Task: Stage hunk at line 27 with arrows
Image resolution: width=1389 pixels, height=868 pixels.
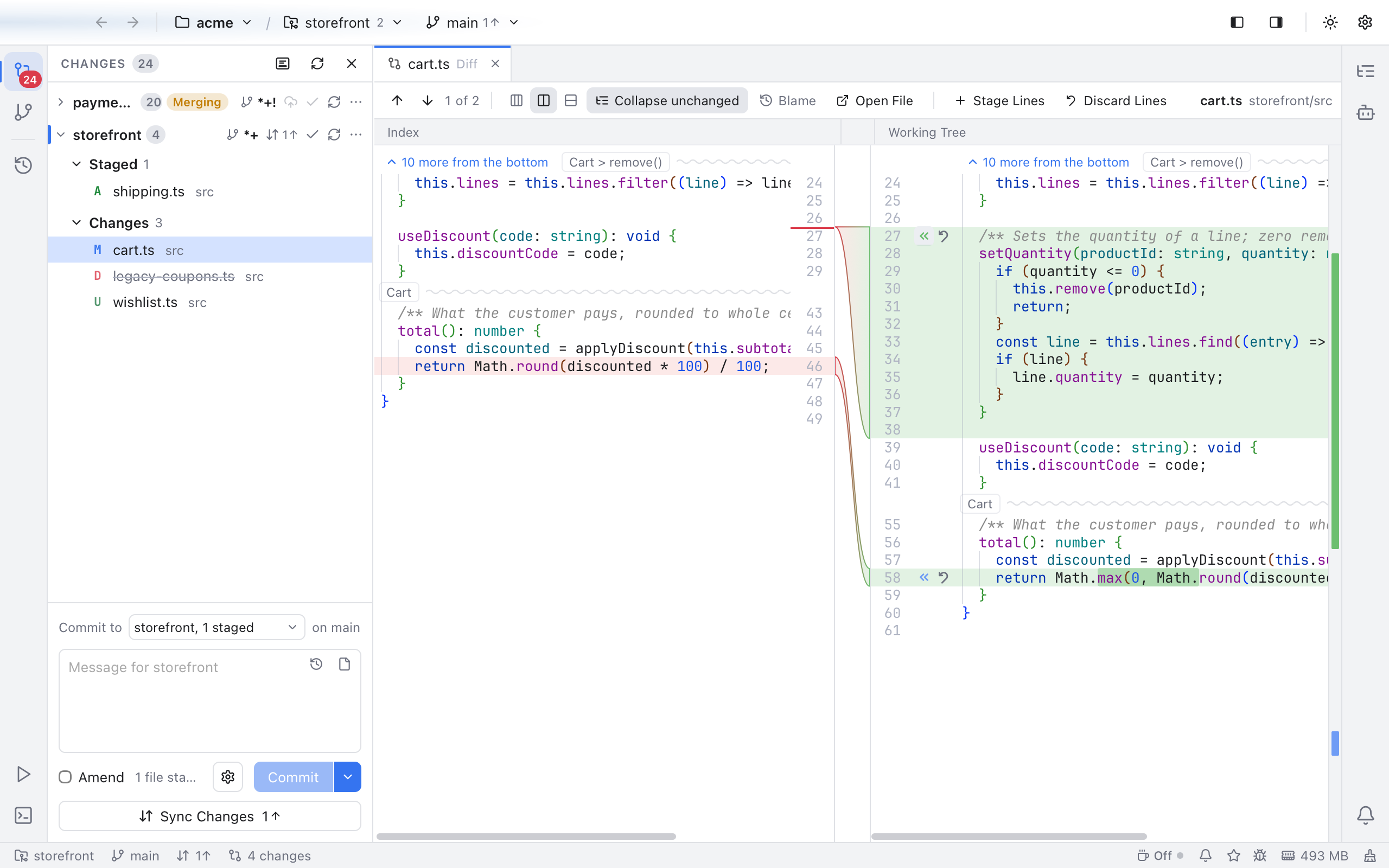Action: coord(923,236)
